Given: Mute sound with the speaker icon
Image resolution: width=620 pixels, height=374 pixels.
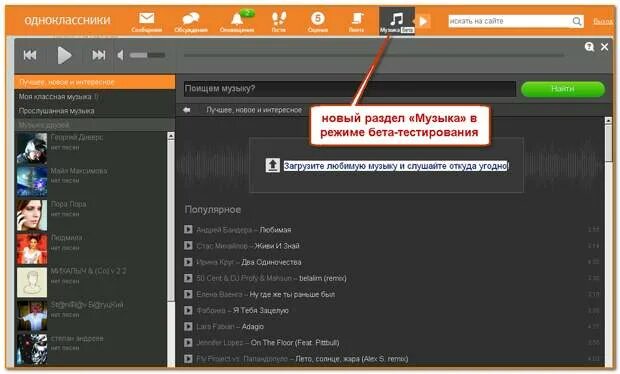Looking at the screenshot, I should click(x=121, y=55).
